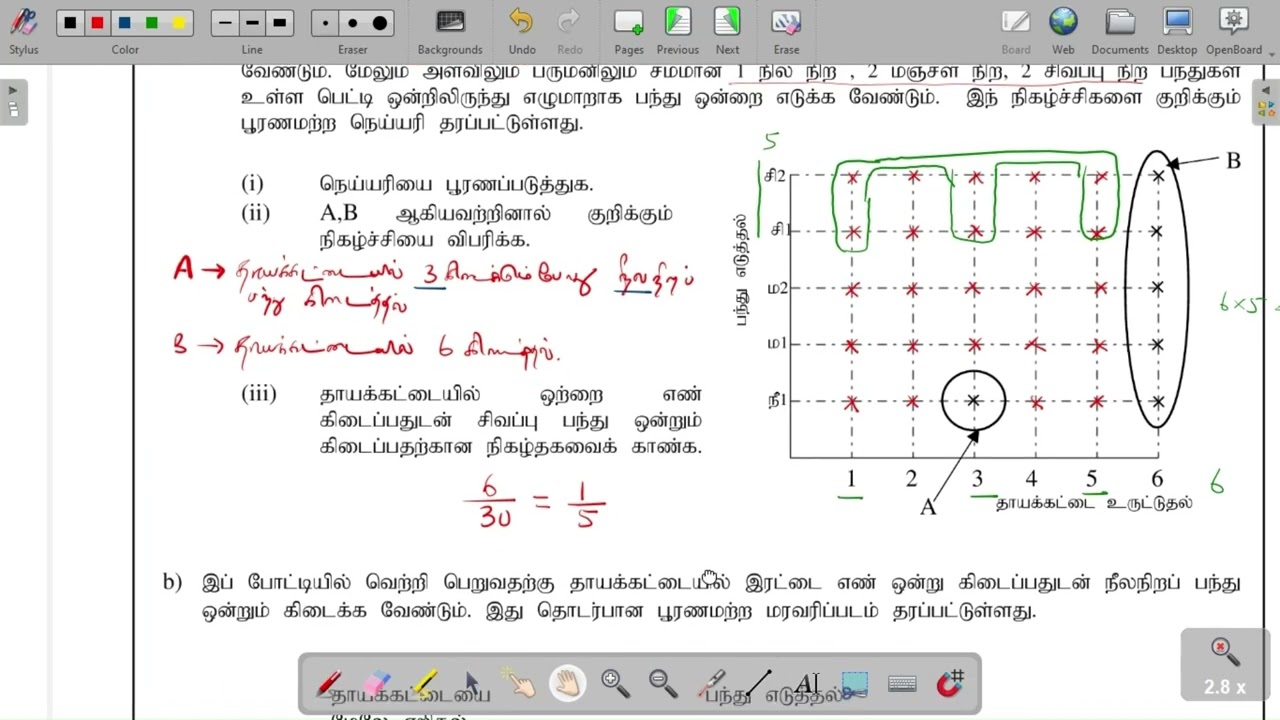Click question label (iii)
Screen dimensions: 1280x720
click(x=259, y=394)
